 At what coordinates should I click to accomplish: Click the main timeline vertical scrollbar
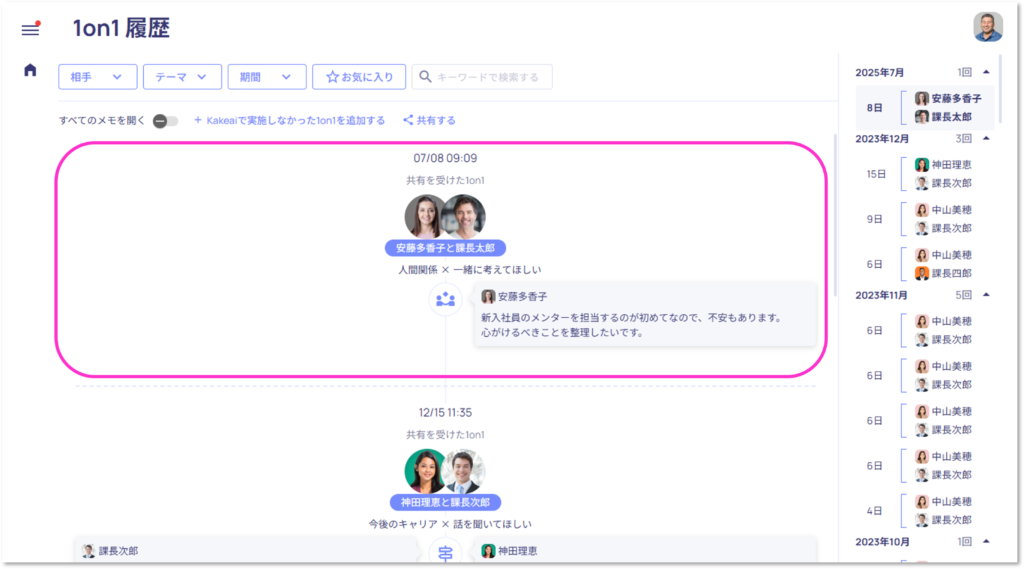[x=834, y=216]
